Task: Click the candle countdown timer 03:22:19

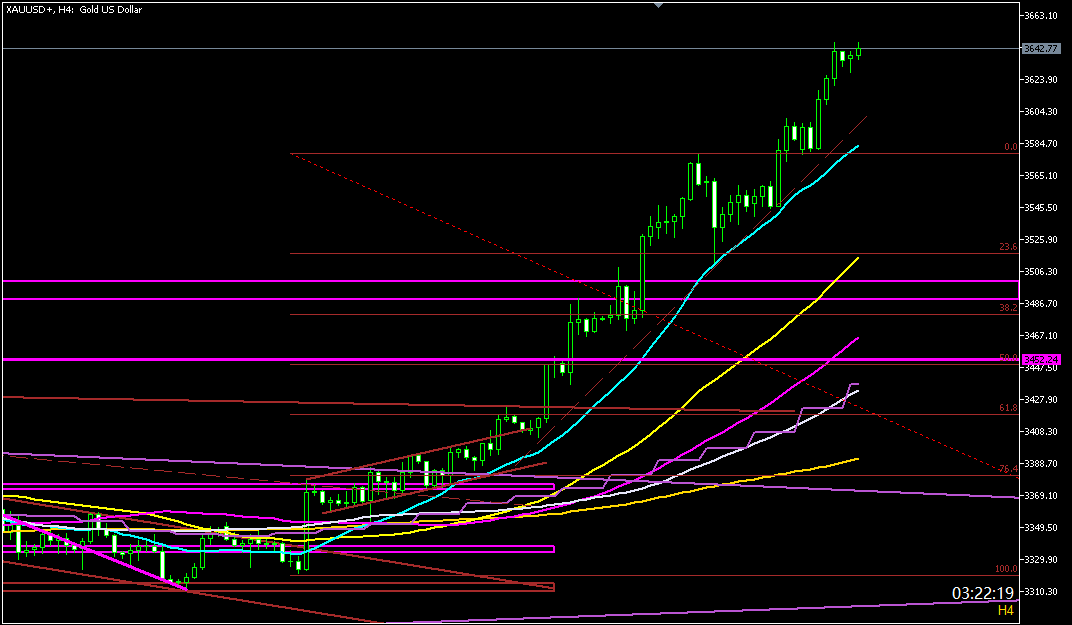Action: (984, 593)
